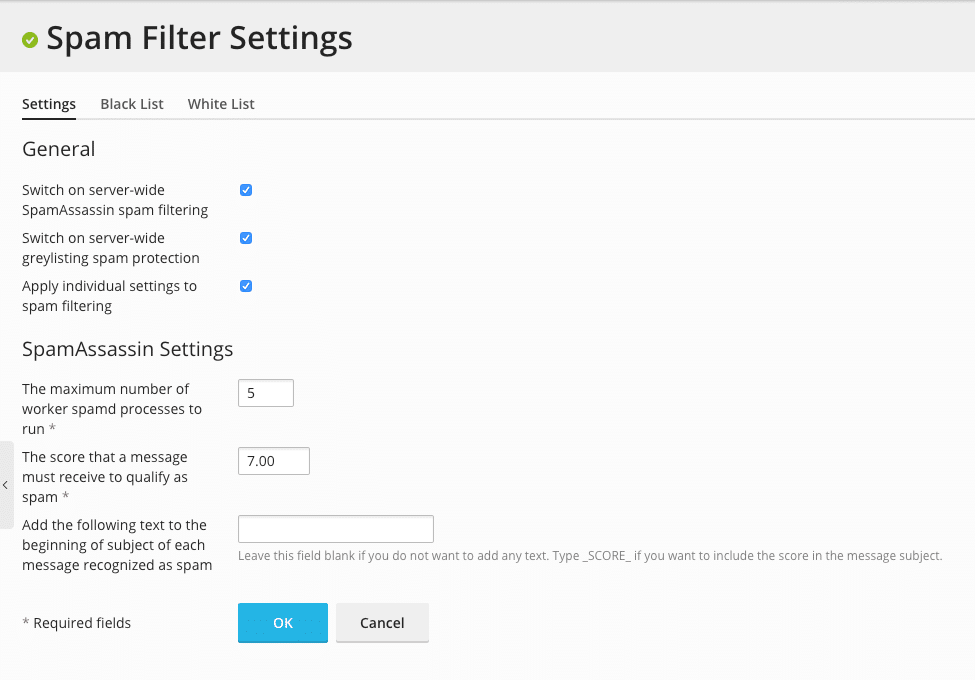
Task: Click the green status checkmark icon
Action: pyautogui.click(x=30, y=40)
